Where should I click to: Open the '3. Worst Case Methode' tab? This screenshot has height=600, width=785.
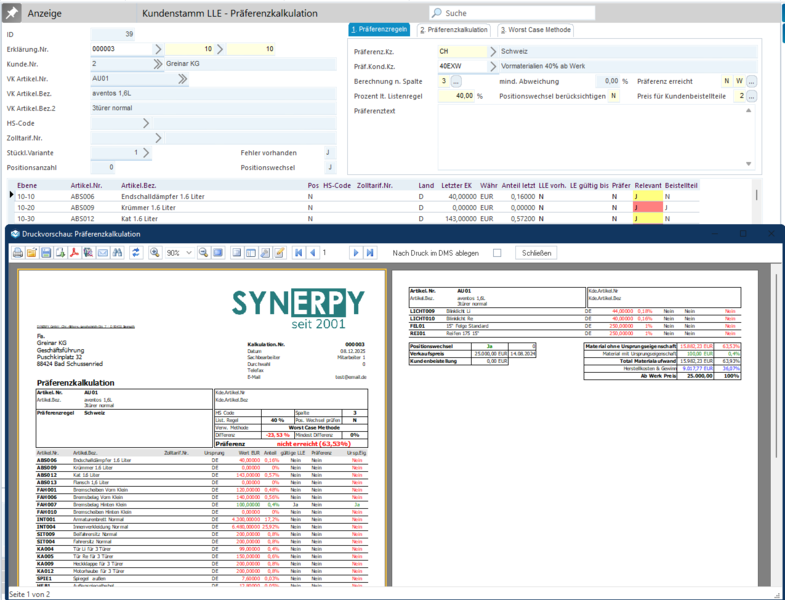[535, 30]
